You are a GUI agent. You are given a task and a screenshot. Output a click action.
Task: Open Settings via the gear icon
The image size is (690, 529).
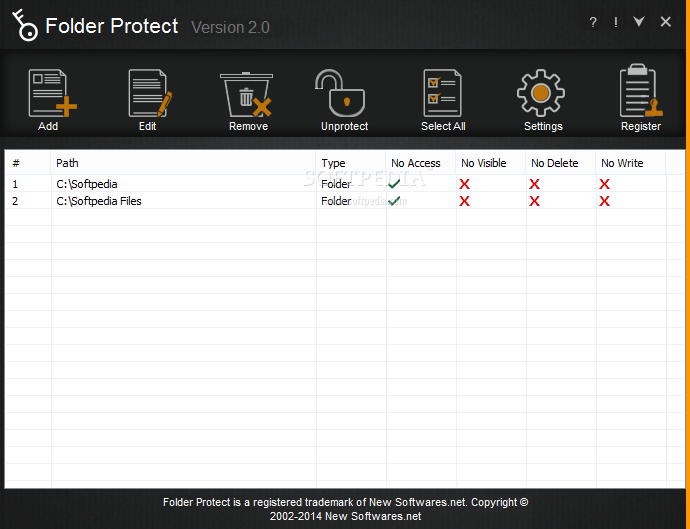coord(541,93)
